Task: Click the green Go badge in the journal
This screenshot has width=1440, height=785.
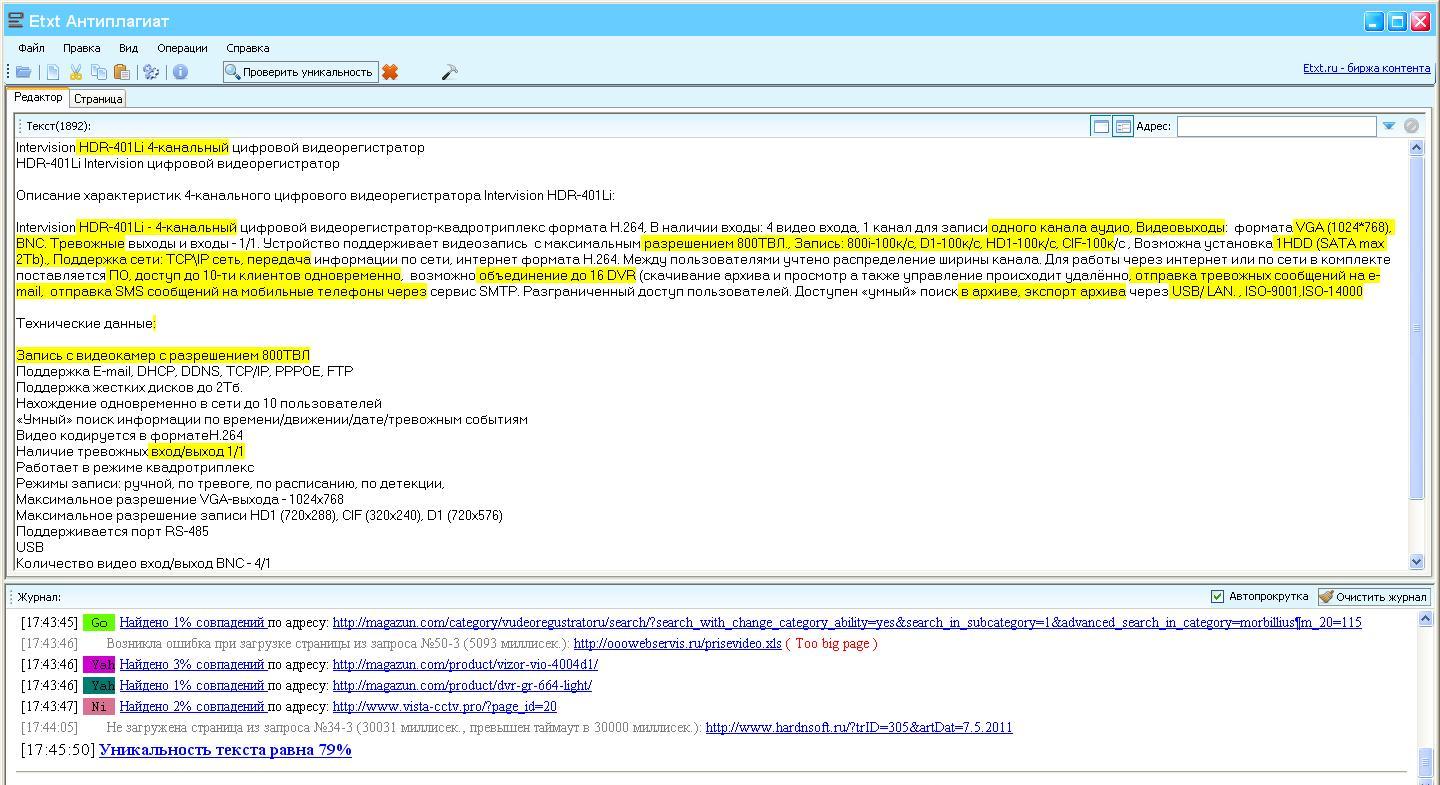Action: 99,623
